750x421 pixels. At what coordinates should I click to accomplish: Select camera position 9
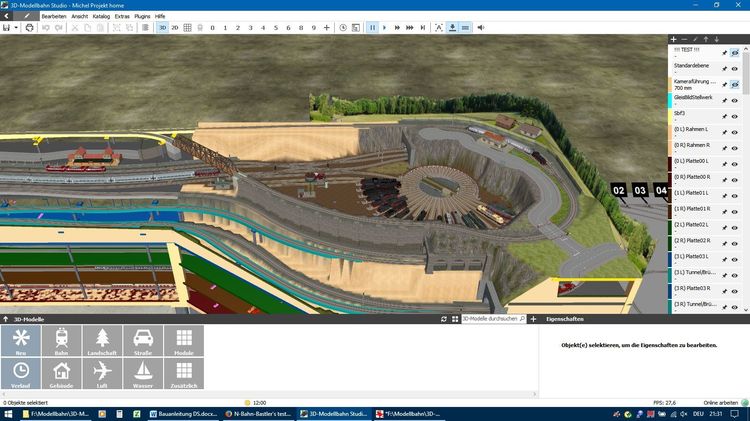(314, 28)
